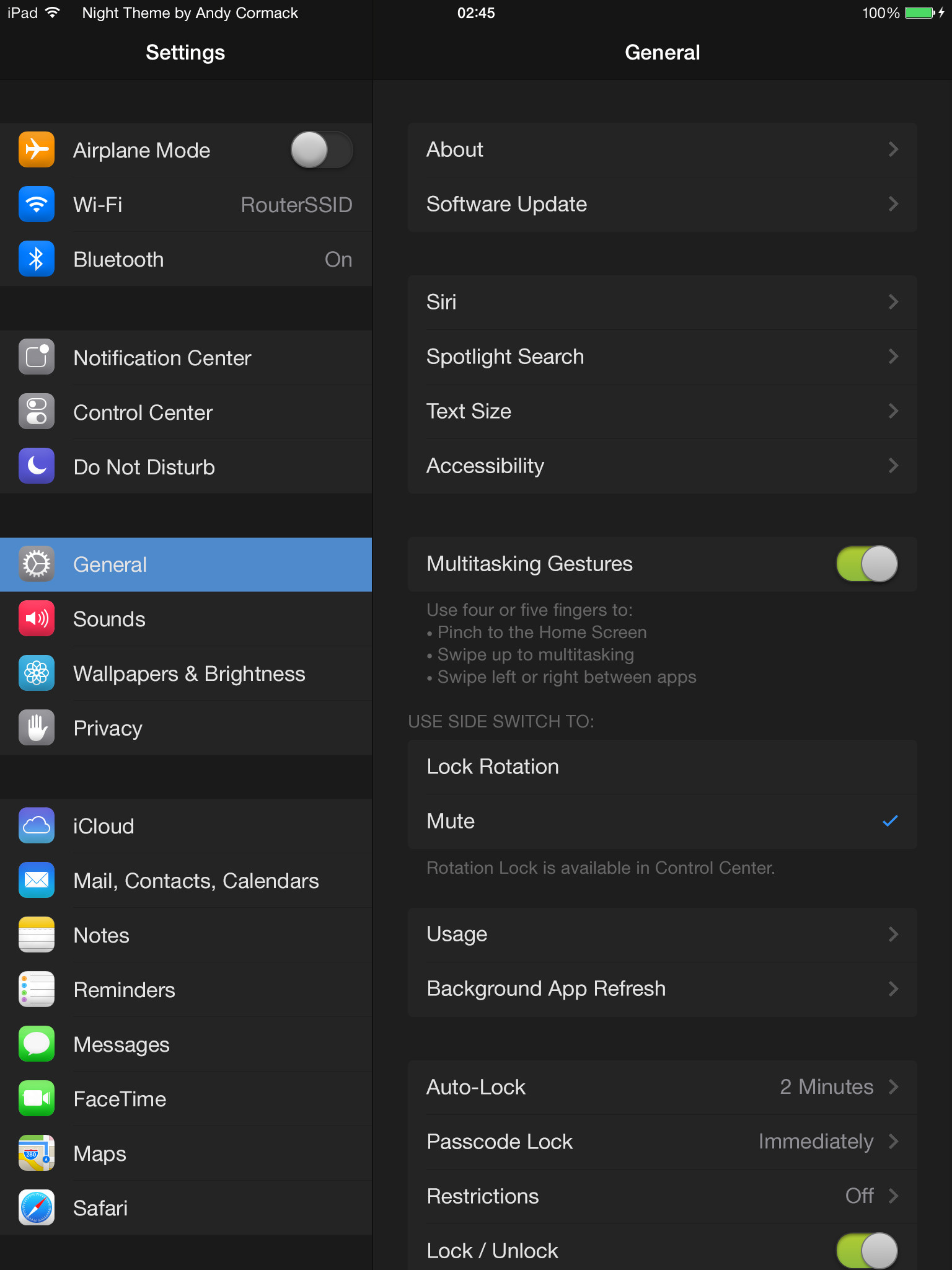Image resolution: width=952 pixels, height=1270 pixels.
Task: Tap the 2 Minutes Auto-Lock value
Action: click(826, 1086)
